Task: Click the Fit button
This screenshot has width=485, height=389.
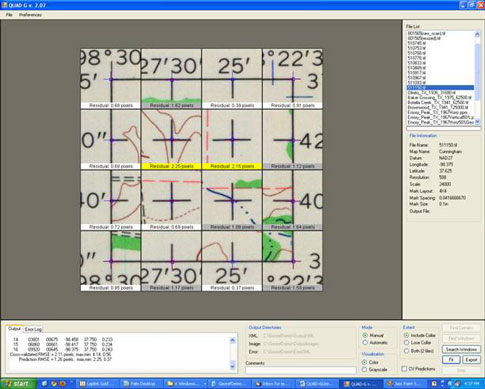Action: click(451, 360)
